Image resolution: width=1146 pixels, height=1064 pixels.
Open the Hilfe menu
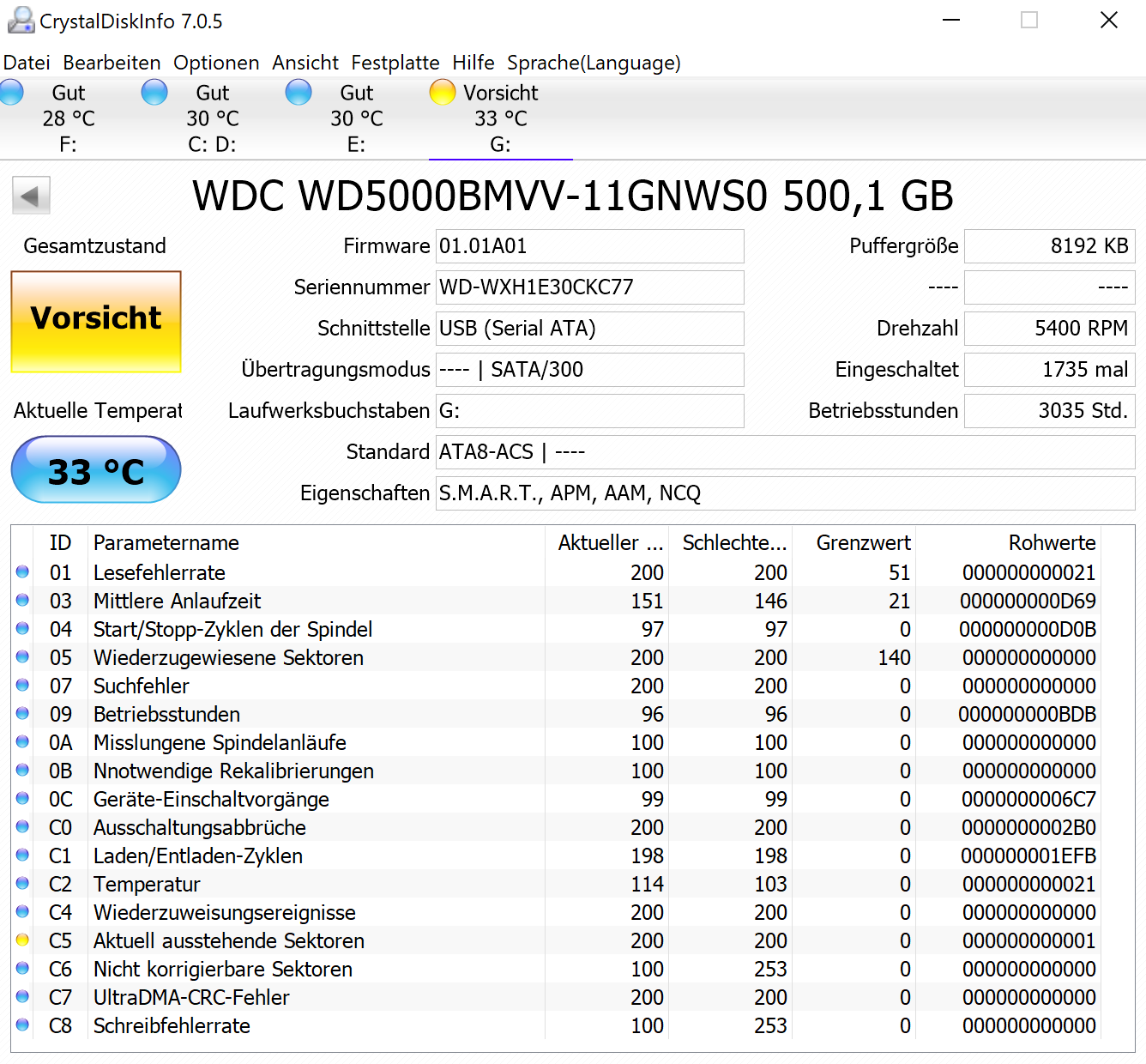[473, 63]
